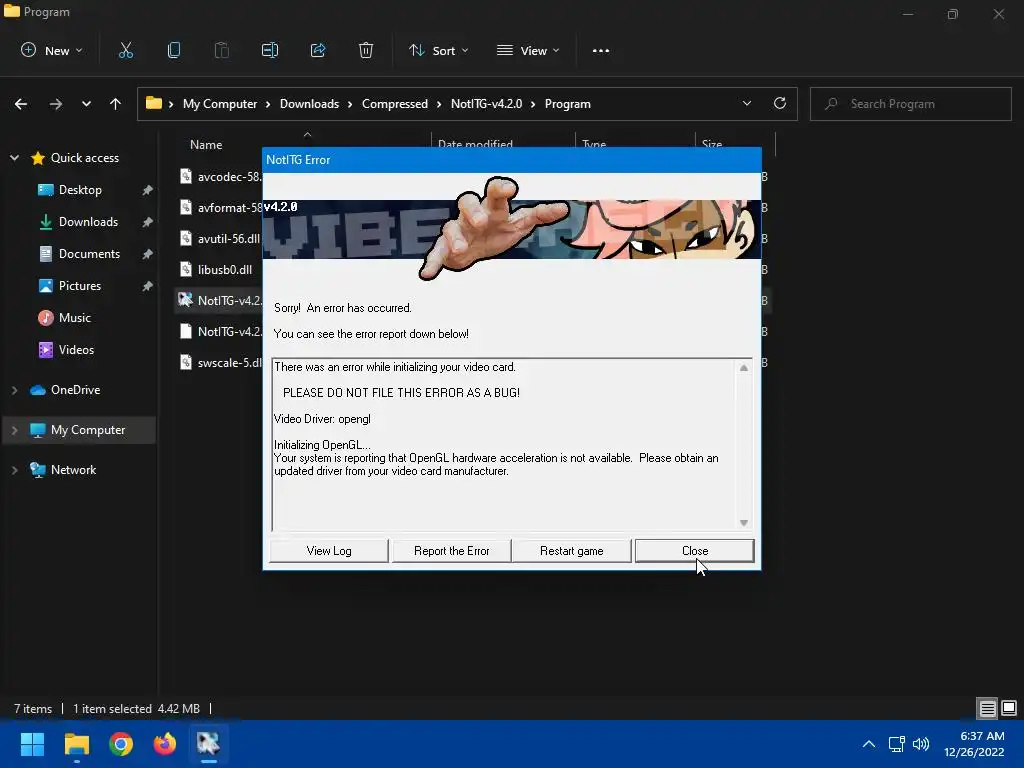
Task: Click the Copy icon in toolbar
Action: point(174,50)
